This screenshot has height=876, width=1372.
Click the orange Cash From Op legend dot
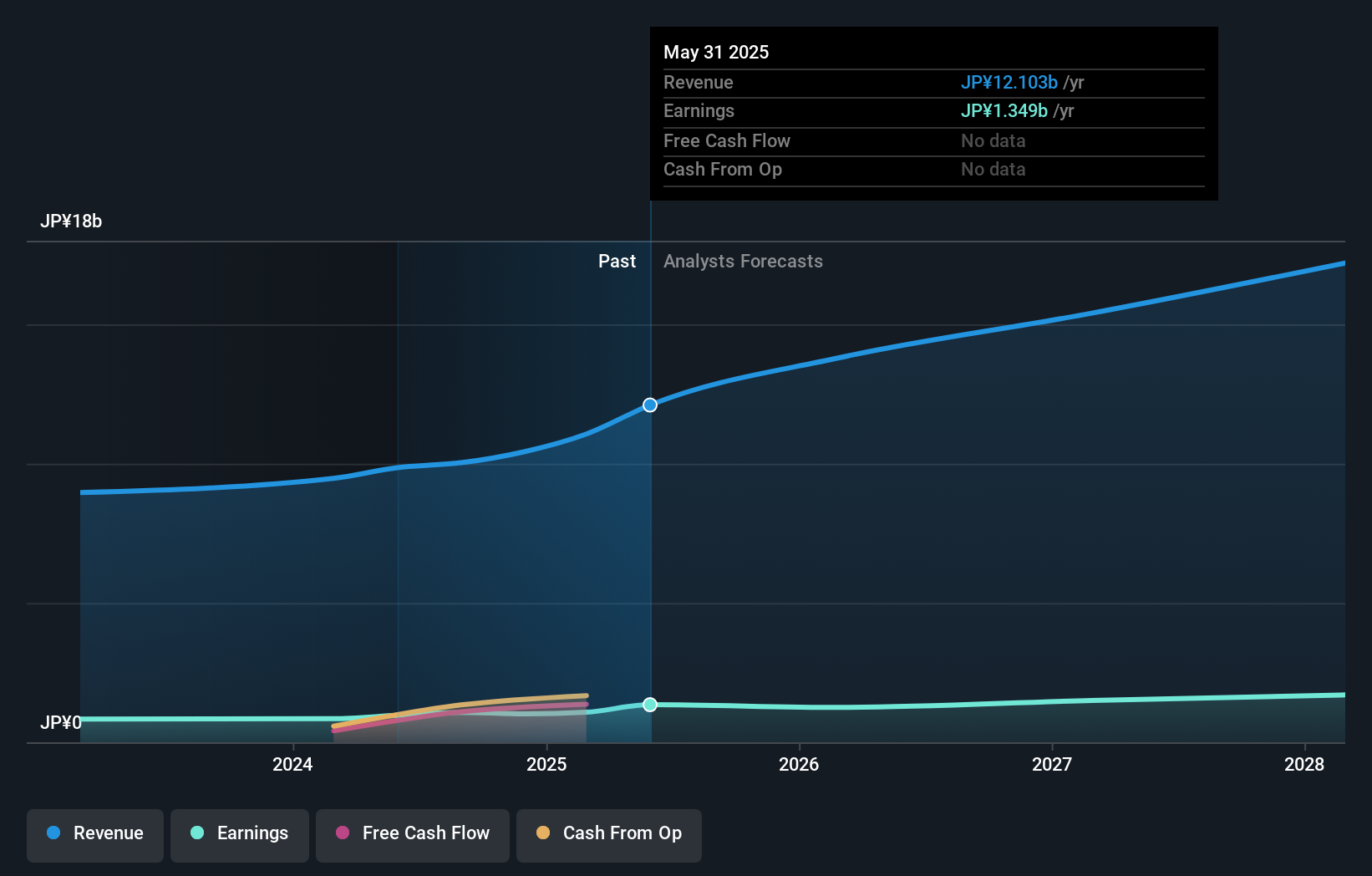[x=543, y=833]
